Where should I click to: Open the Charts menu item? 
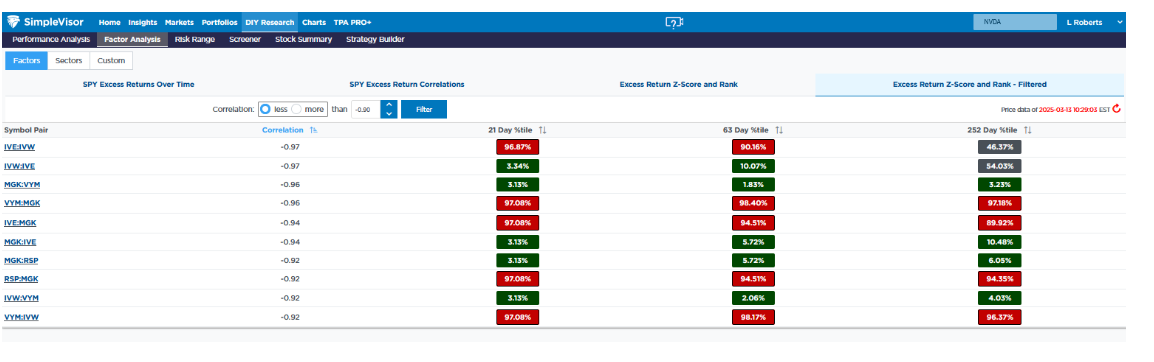tap(314, 23)
